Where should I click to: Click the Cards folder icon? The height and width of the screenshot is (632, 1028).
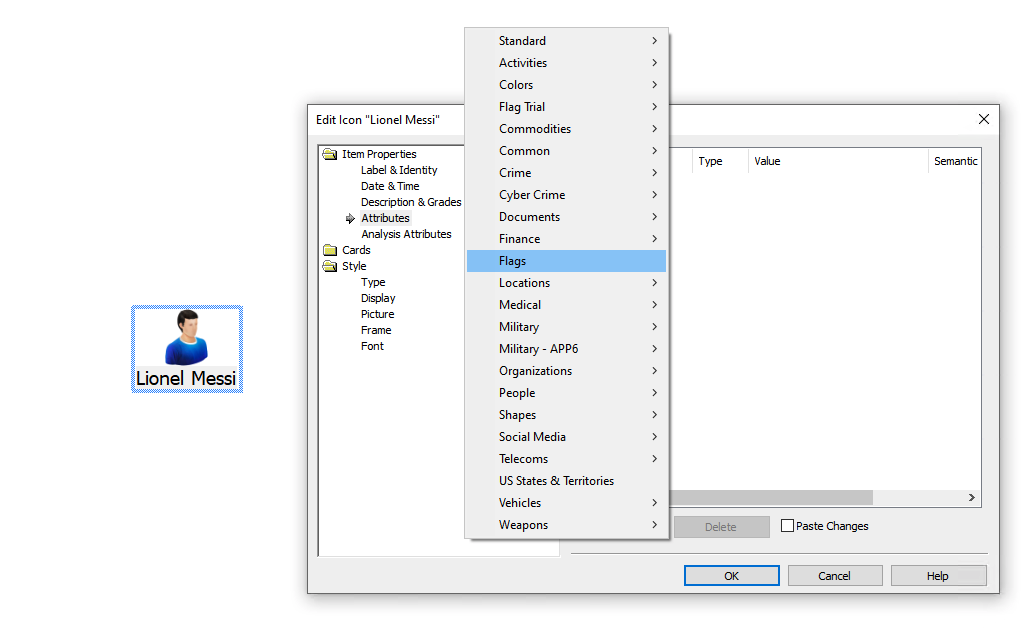(x=330, y=249)
